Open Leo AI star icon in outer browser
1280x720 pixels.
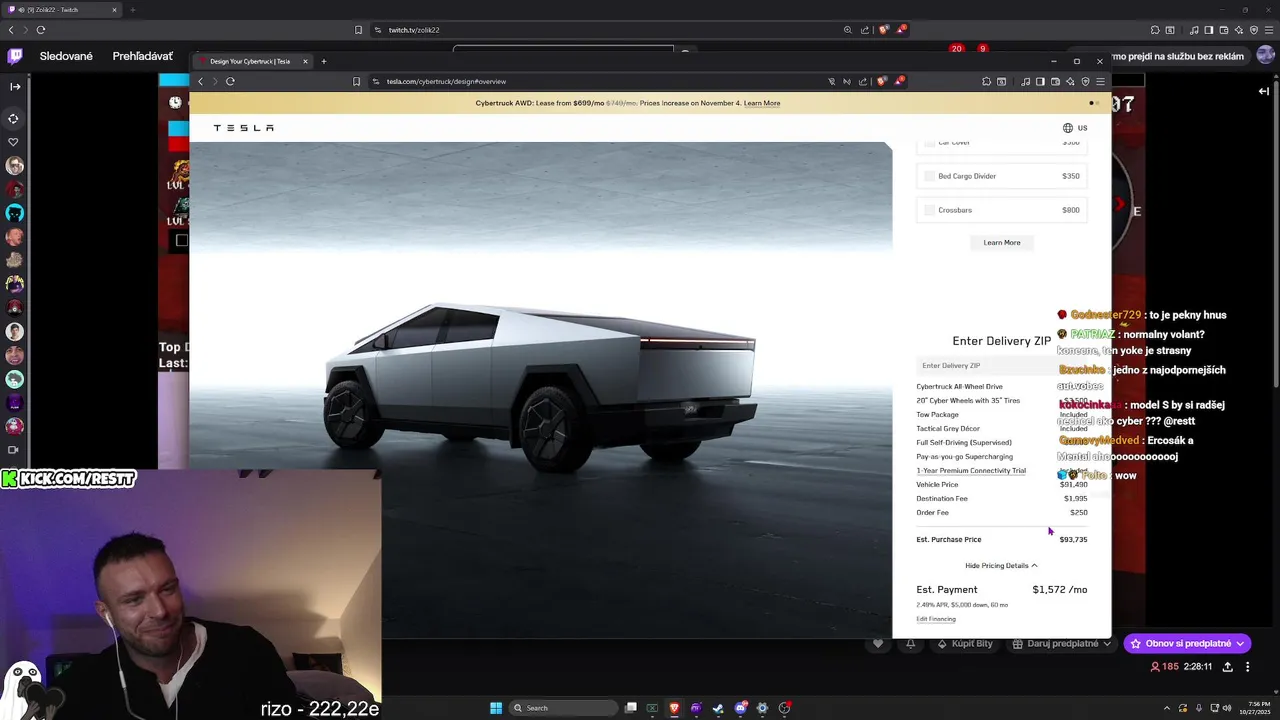click(1239, 30)
